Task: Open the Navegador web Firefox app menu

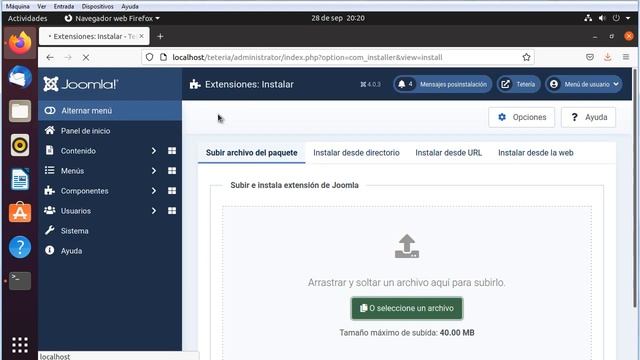Action: tap(112, 18)
